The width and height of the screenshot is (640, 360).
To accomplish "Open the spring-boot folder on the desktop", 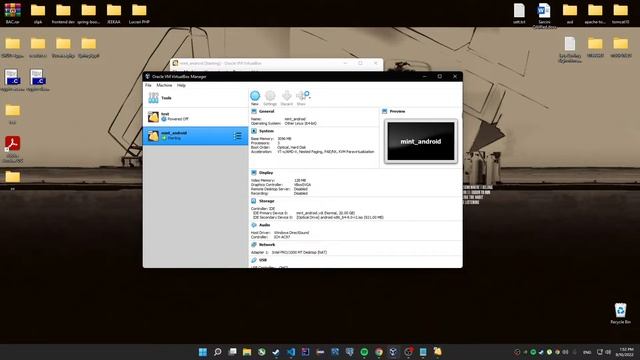I will click(x=88, y=13).
